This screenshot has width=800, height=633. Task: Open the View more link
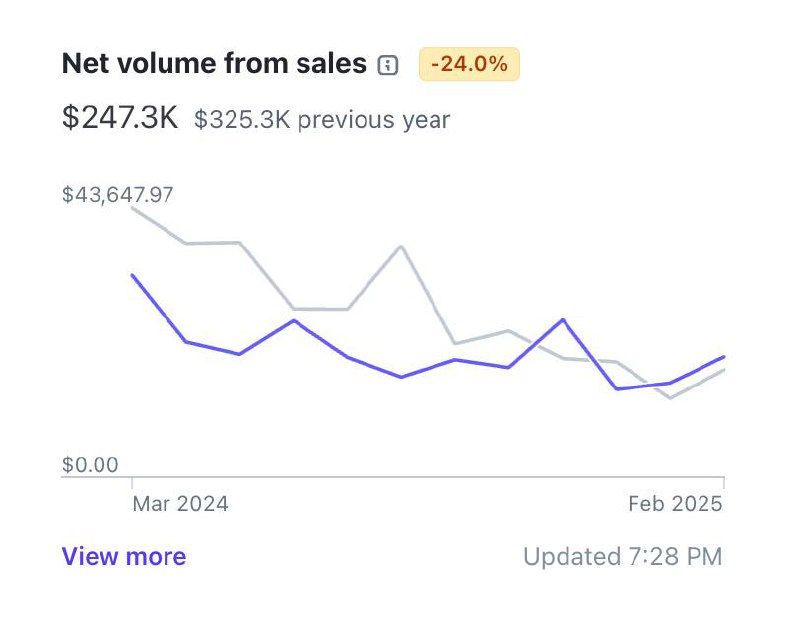tap(124, 557)
